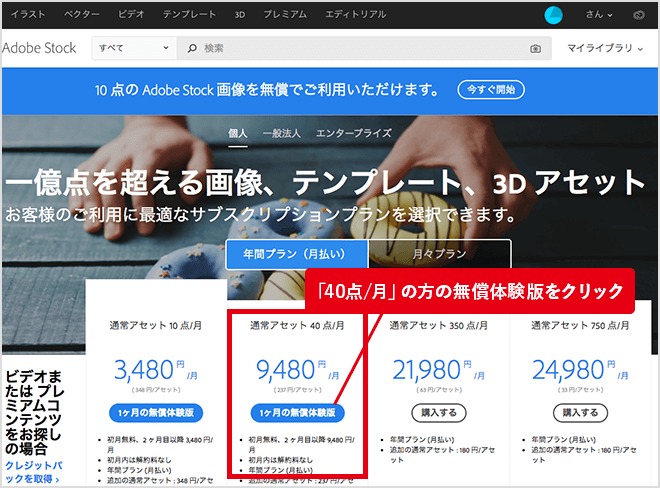Click 今すぐ開始 button in banner
The image size is (660, 488).
491,89
